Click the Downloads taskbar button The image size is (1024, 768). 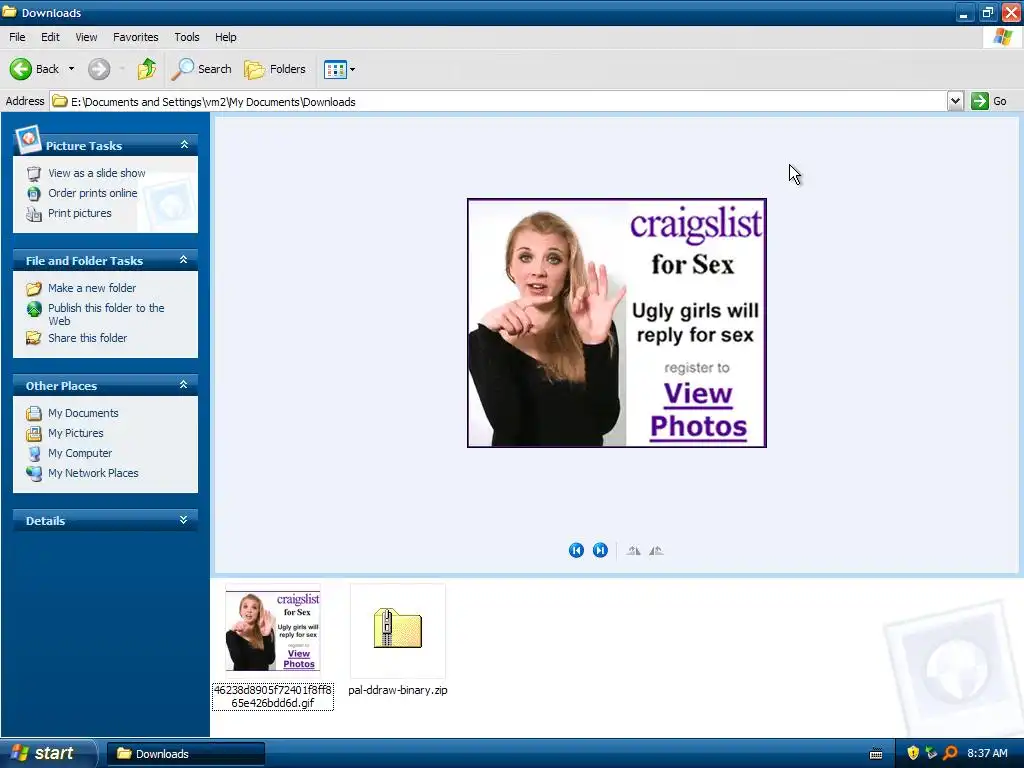coord(185,754)
